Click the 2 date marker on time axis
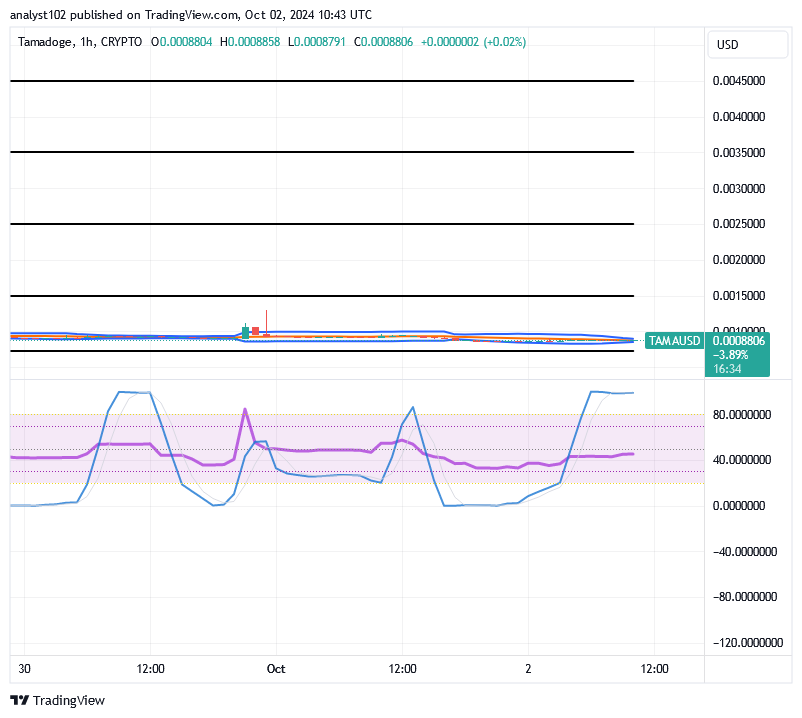Viewport: 802px width, 718px height. [528, 668]
